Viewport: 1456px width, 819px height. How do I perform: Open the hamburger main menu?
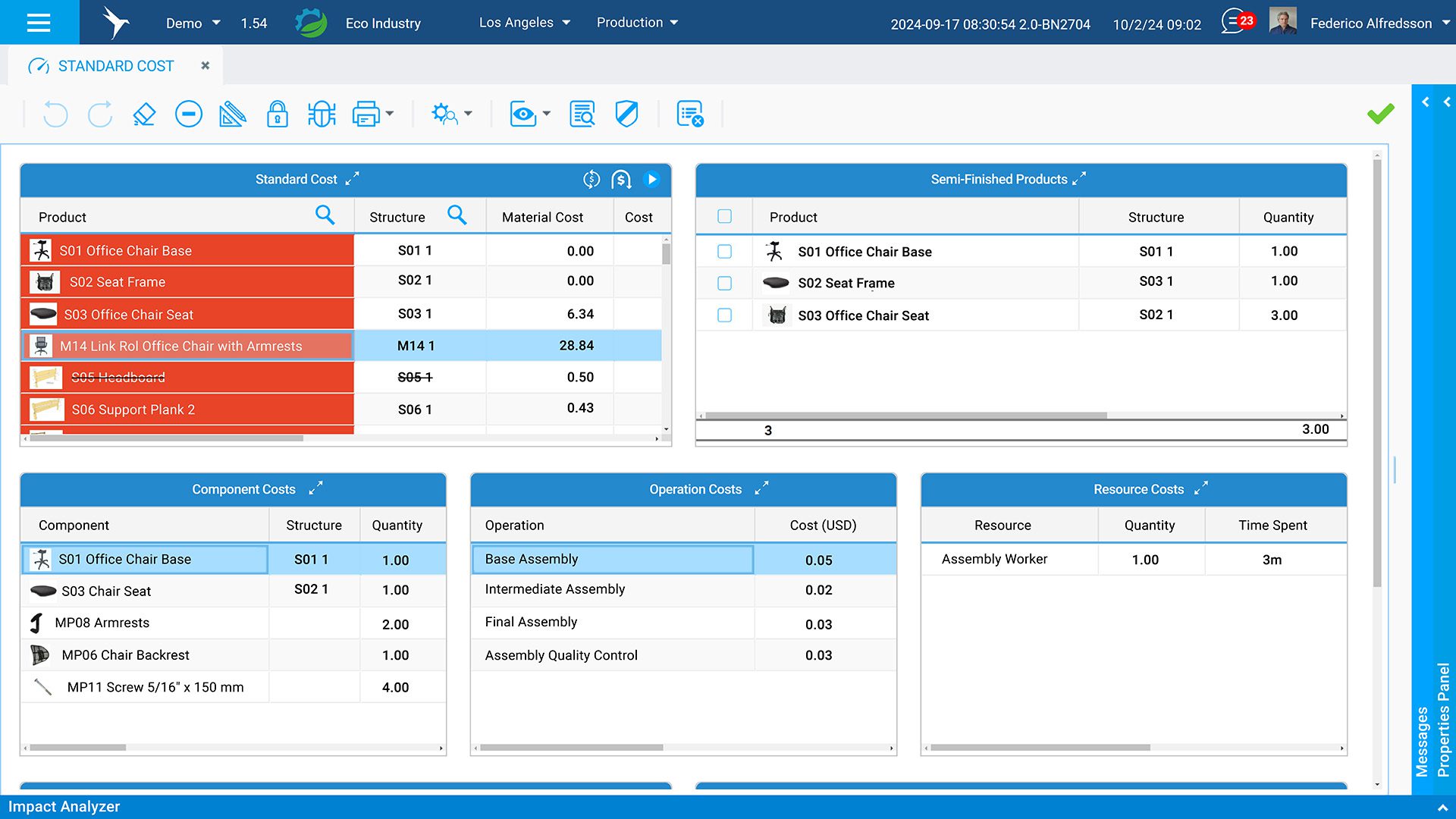[39, 23]
